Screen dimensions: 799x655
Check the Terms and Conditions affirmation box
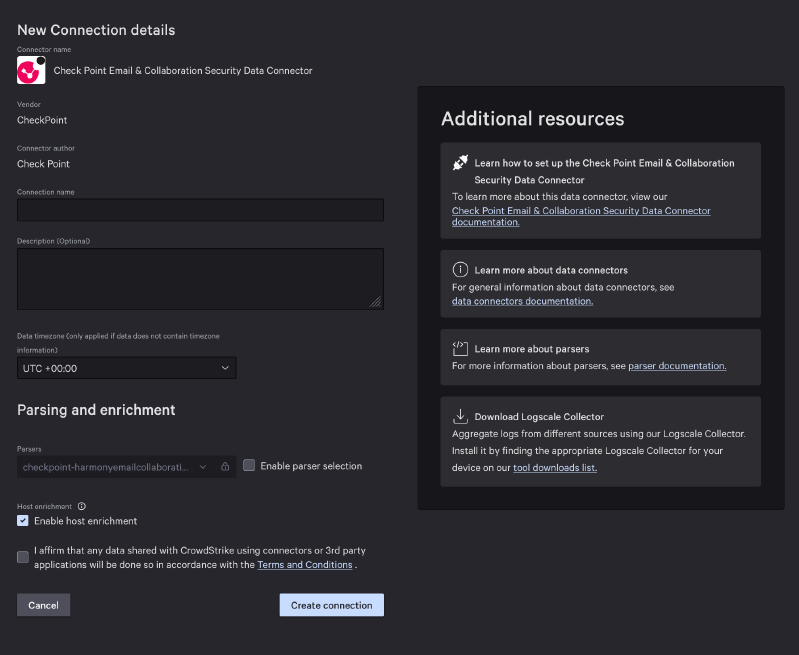(23, 557)
